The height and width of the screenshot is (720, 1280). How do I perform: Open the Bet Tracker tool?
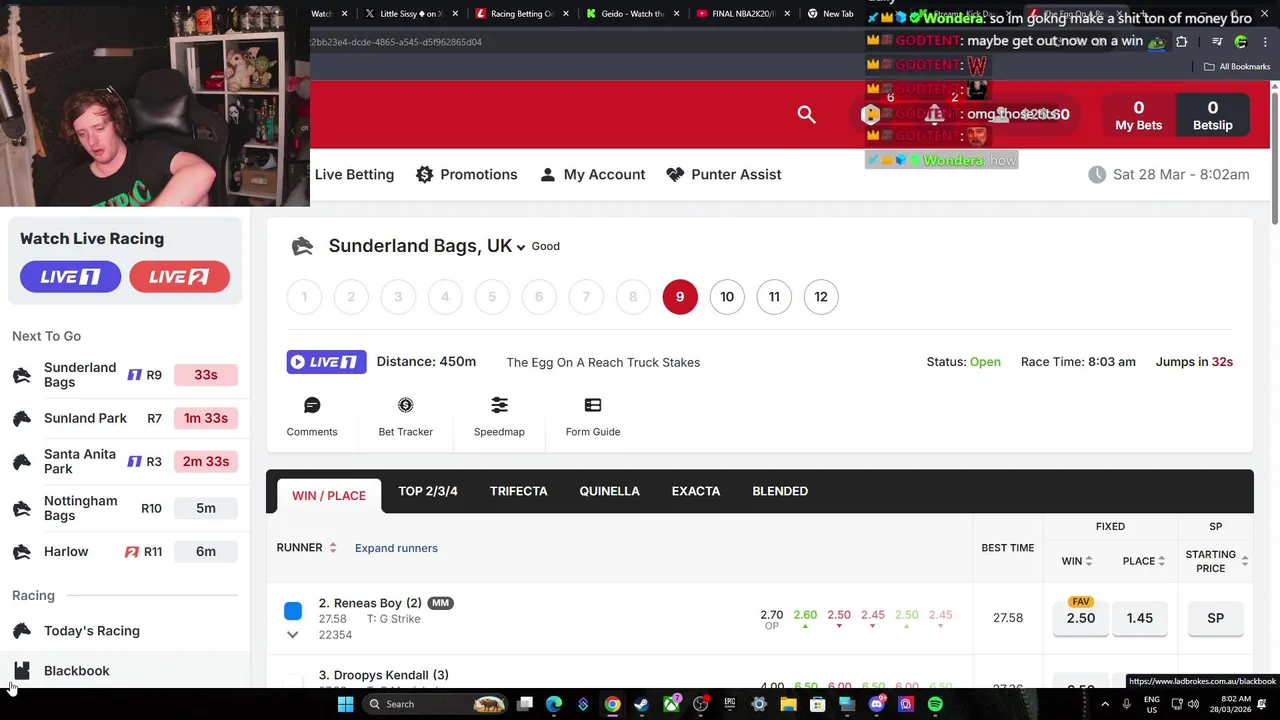coord(405,417)
